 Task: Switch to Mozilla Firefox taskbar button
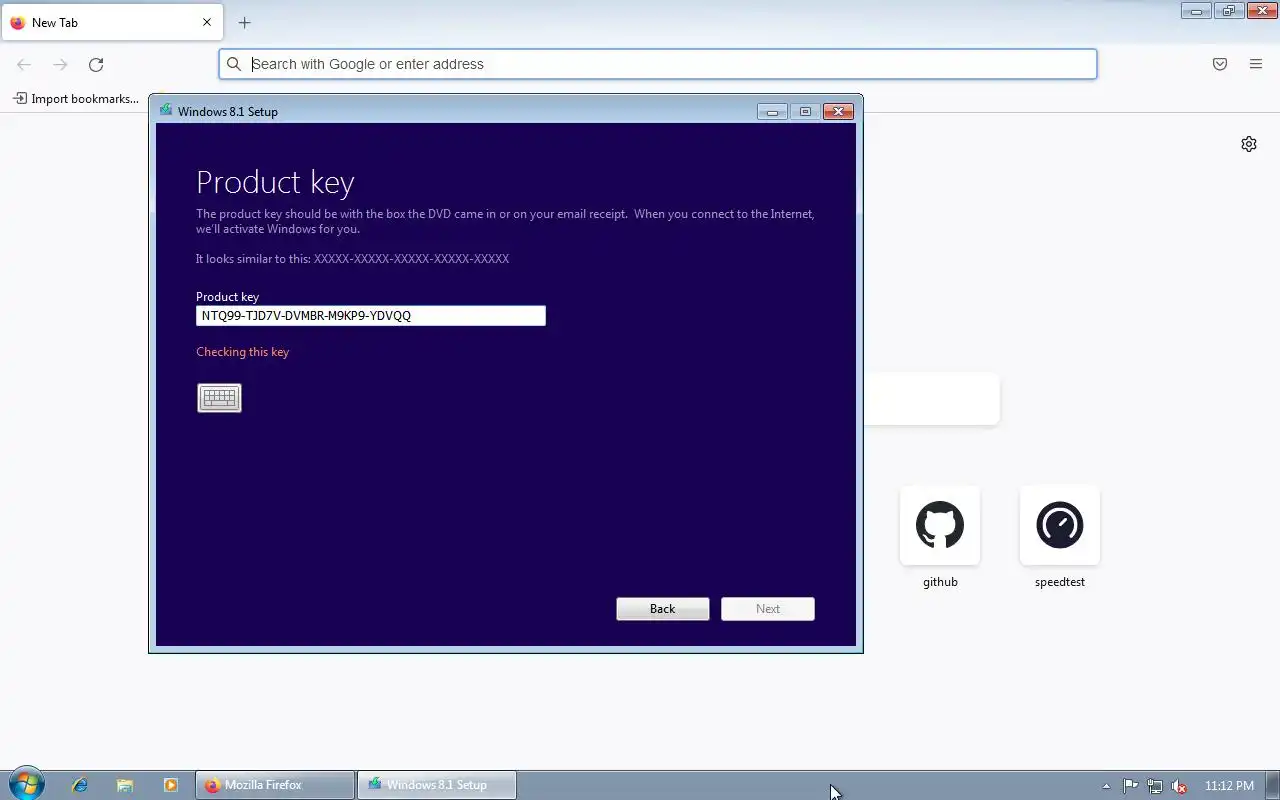point(275,785)
